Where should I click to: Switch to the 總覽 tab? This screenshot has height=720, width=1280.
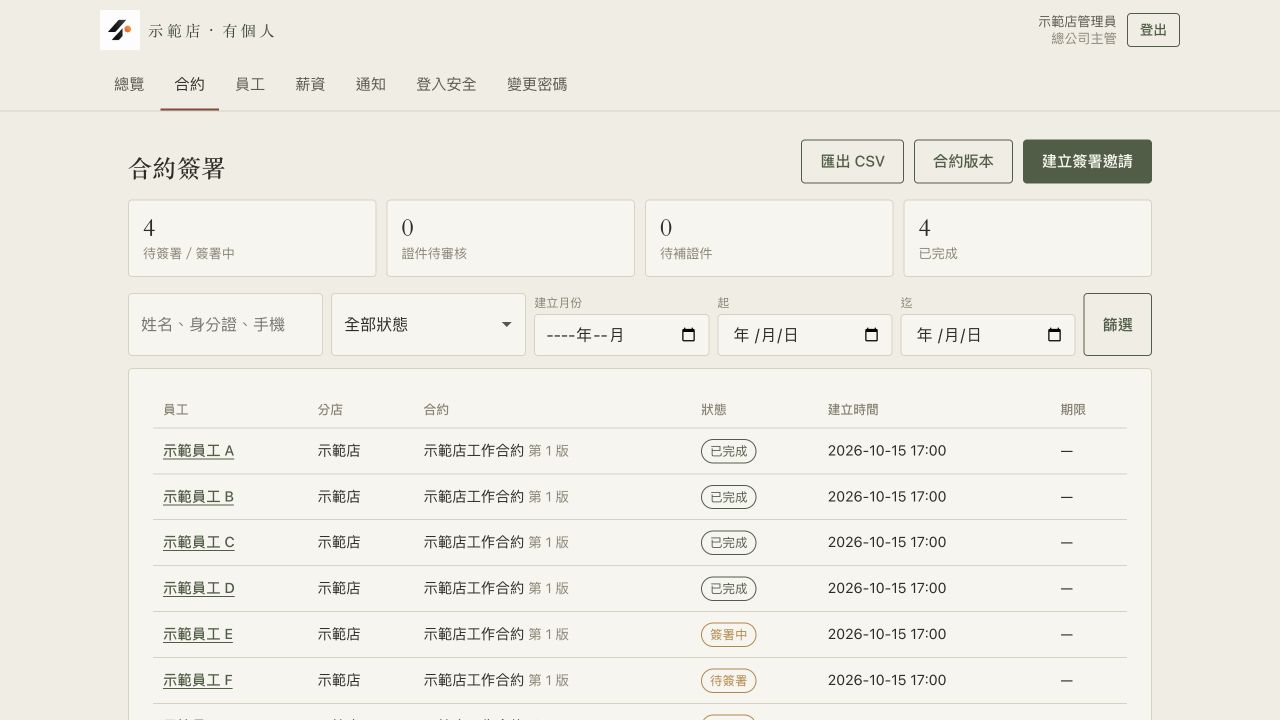click(x=129, y=85)
